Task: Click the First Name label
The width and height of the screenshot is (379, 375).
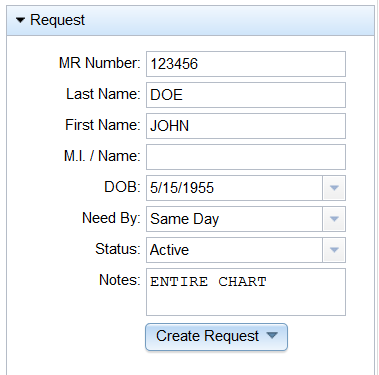Action: point(103,125)
